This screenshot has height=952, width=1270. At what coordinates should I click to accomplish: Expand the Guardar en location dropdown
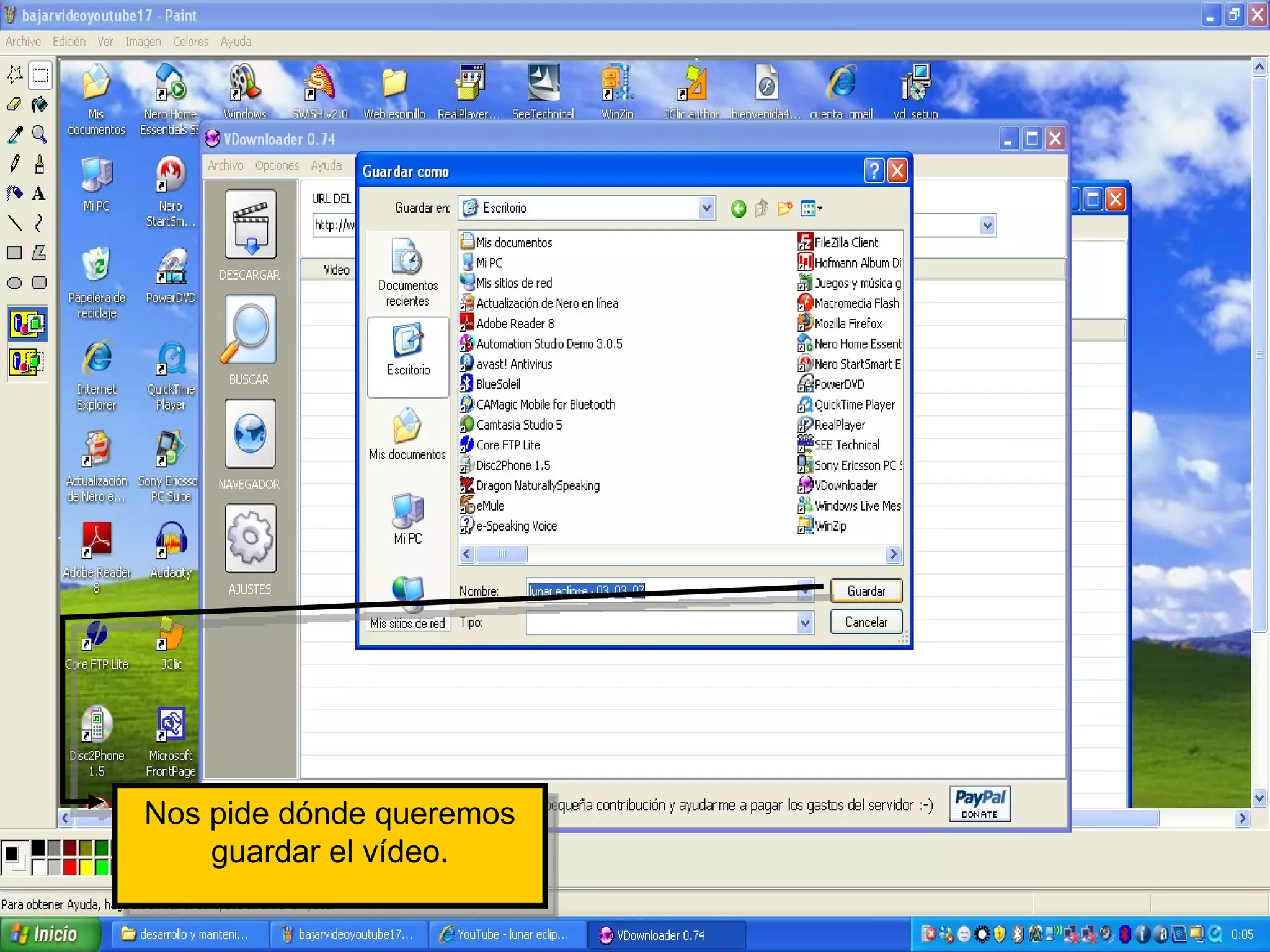tap(706, 208)
